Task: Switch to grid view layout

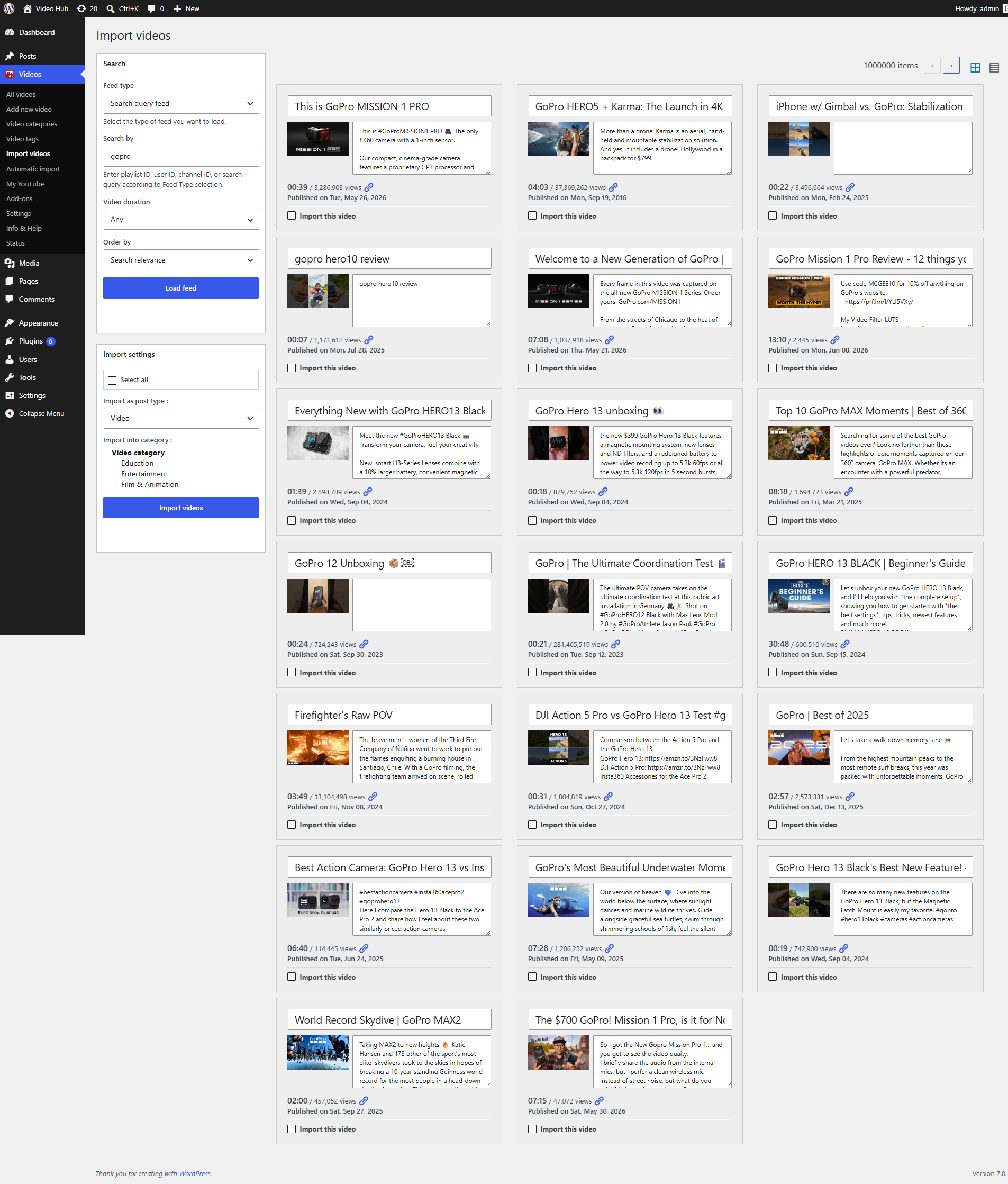Action: (975, 67)
